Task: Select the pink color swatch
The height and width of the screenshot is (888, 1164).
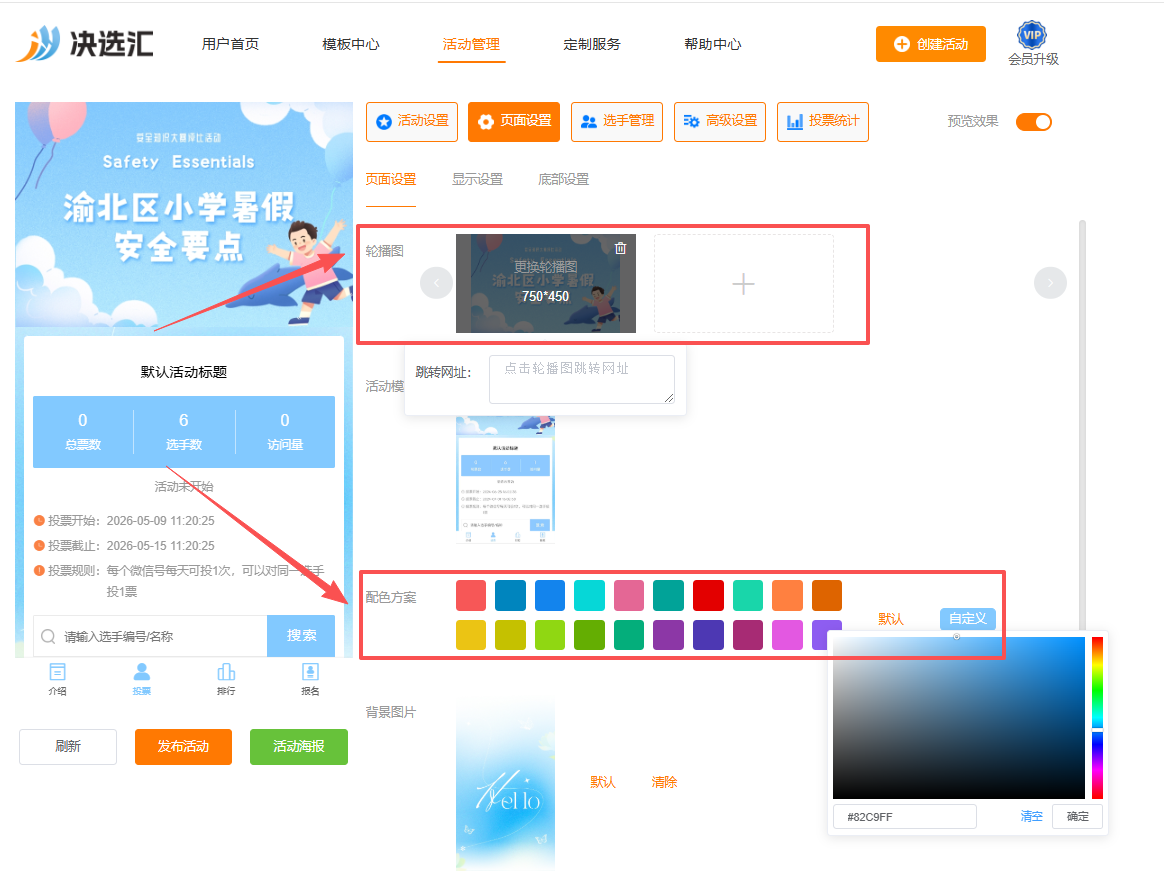Action: point(629,595)
